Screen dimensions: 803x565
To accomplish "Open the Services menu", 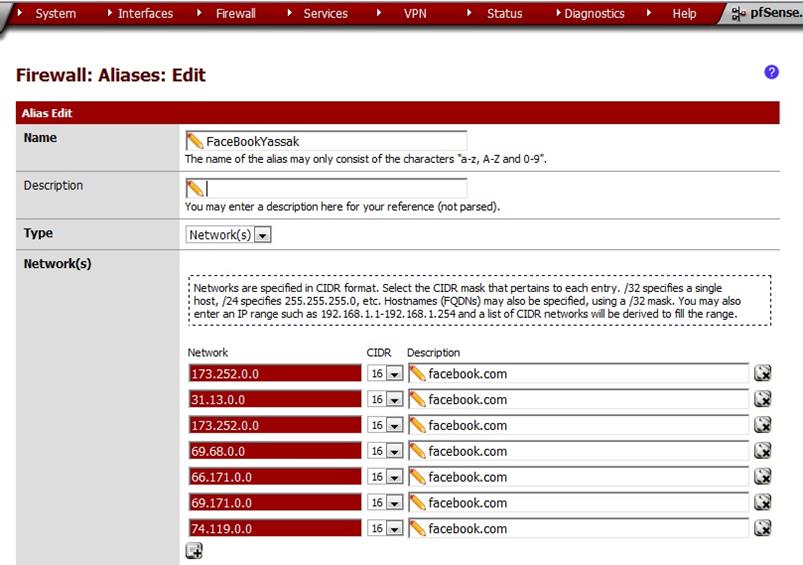I will tap(325, 13).
